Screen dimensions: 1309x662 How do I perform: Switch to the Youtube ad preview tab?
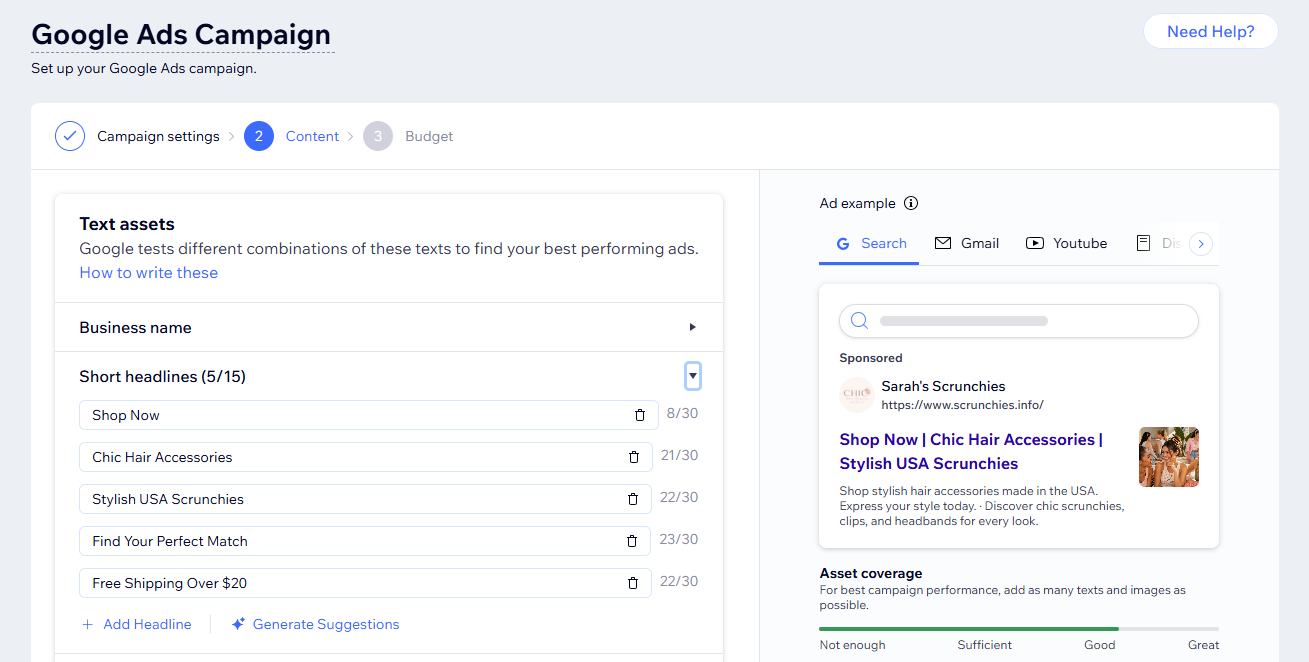(1066, 243)
